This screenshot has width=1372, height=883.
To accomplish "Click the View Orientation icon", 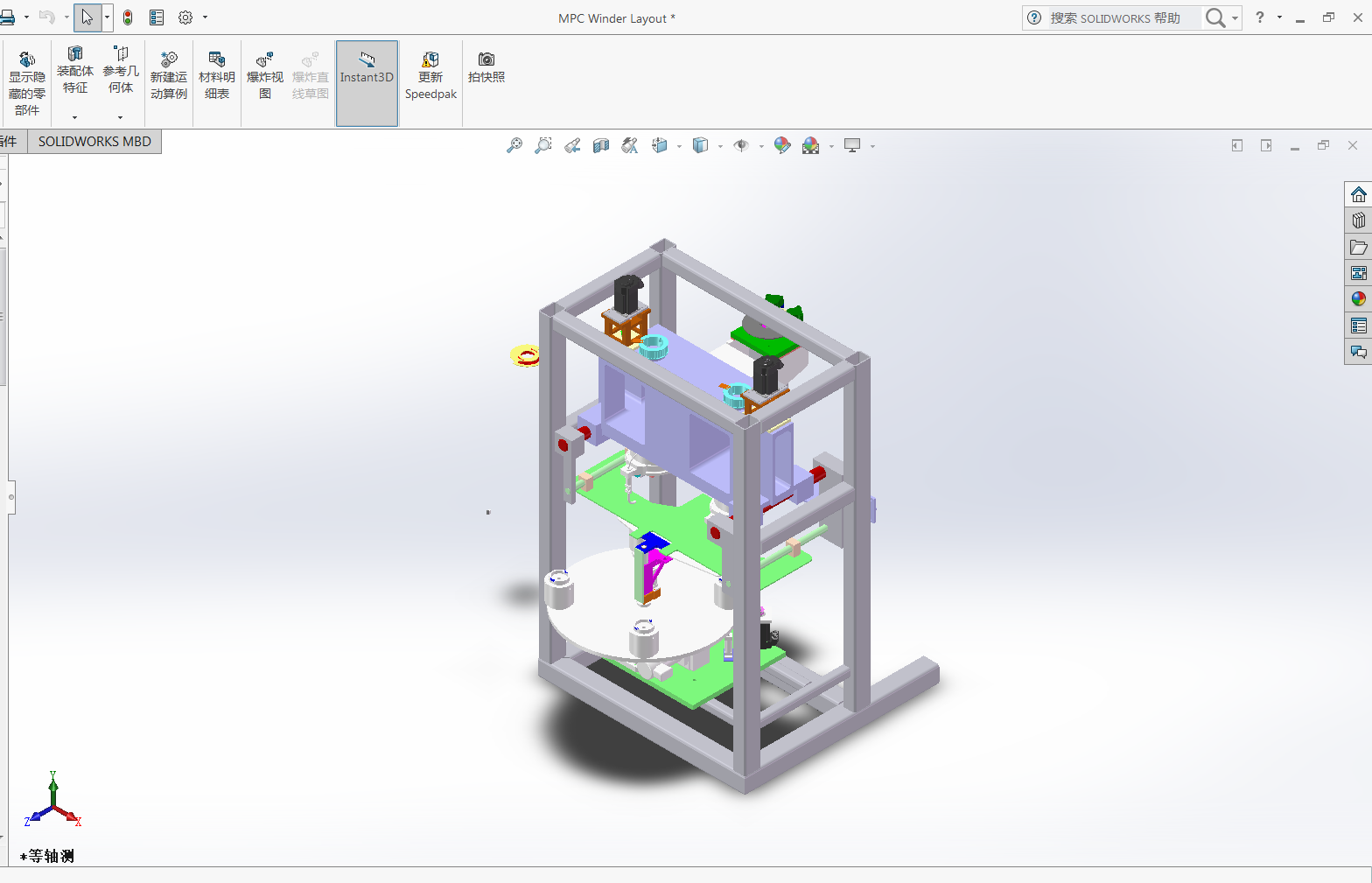I will (660, 145).
